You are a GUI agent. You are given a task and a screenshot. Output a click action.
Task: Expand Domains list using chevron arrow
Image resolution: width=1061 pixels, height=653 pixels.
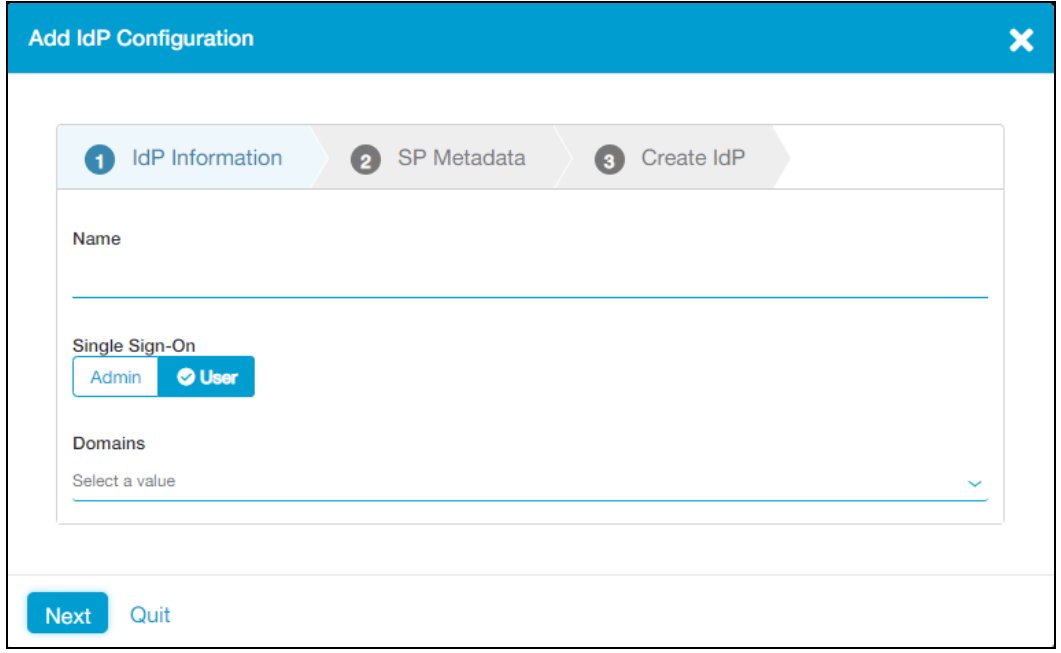(x=974, y=483)
